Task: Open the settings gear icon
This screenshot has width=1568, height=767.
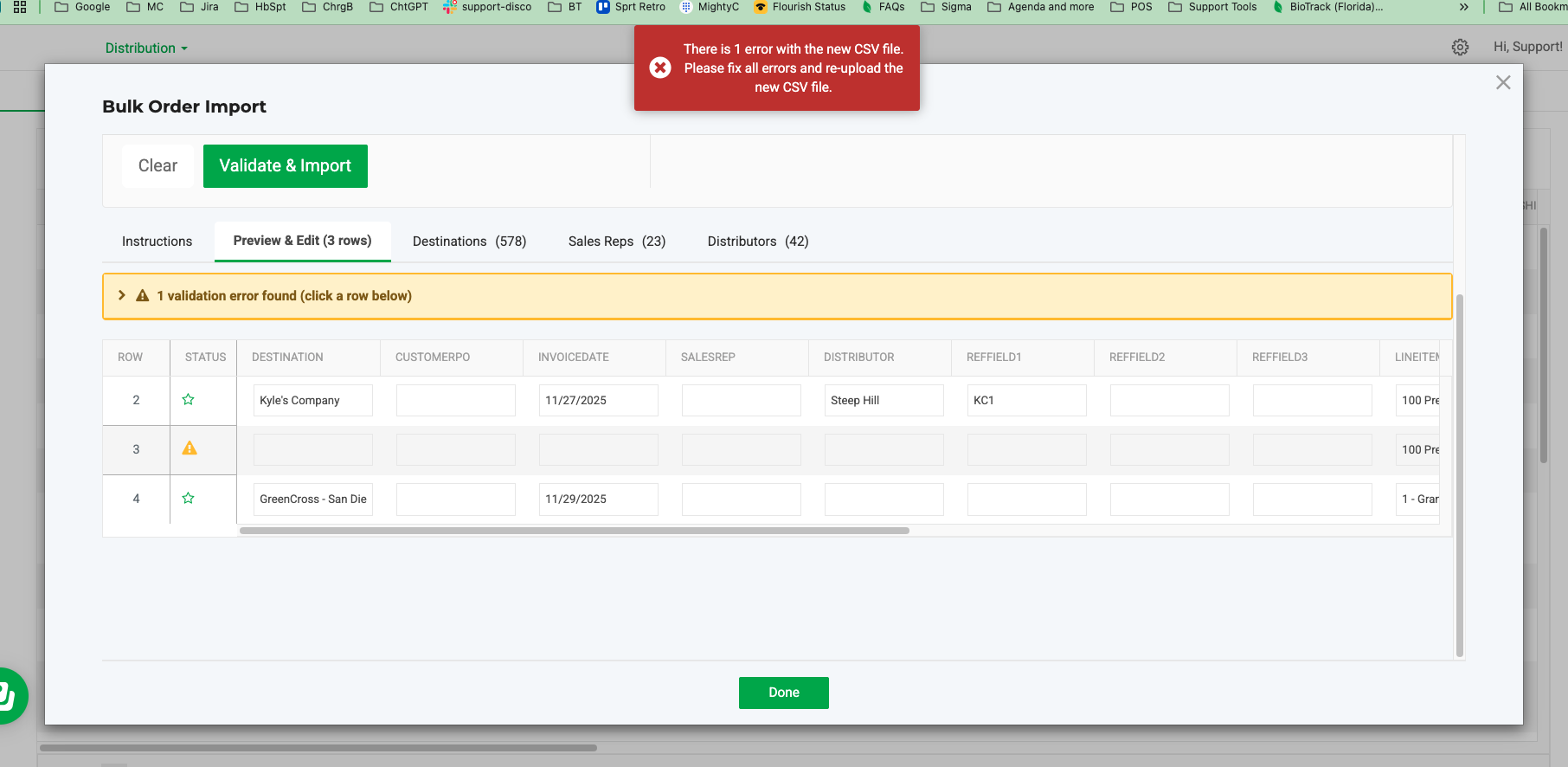Action: pyautogui.click(x=1460, y=48)
